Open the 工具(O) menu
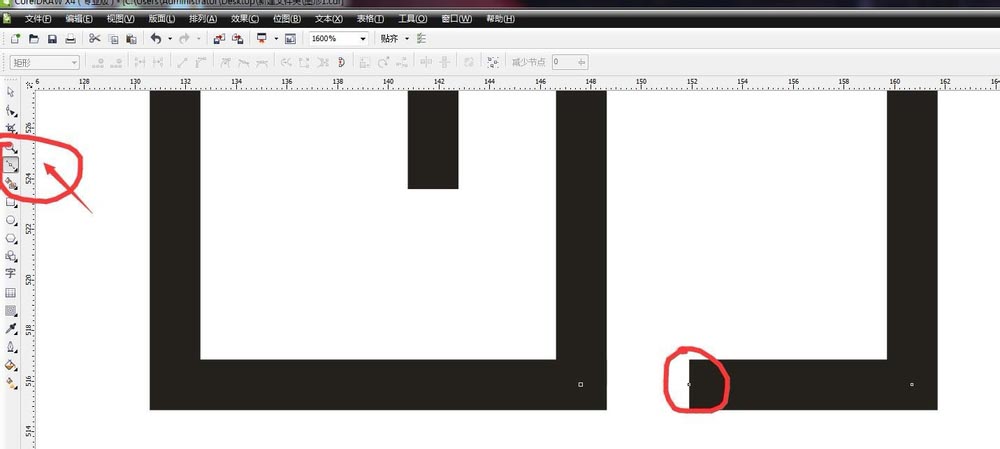 pyautogui.click(x=412, y=19)
